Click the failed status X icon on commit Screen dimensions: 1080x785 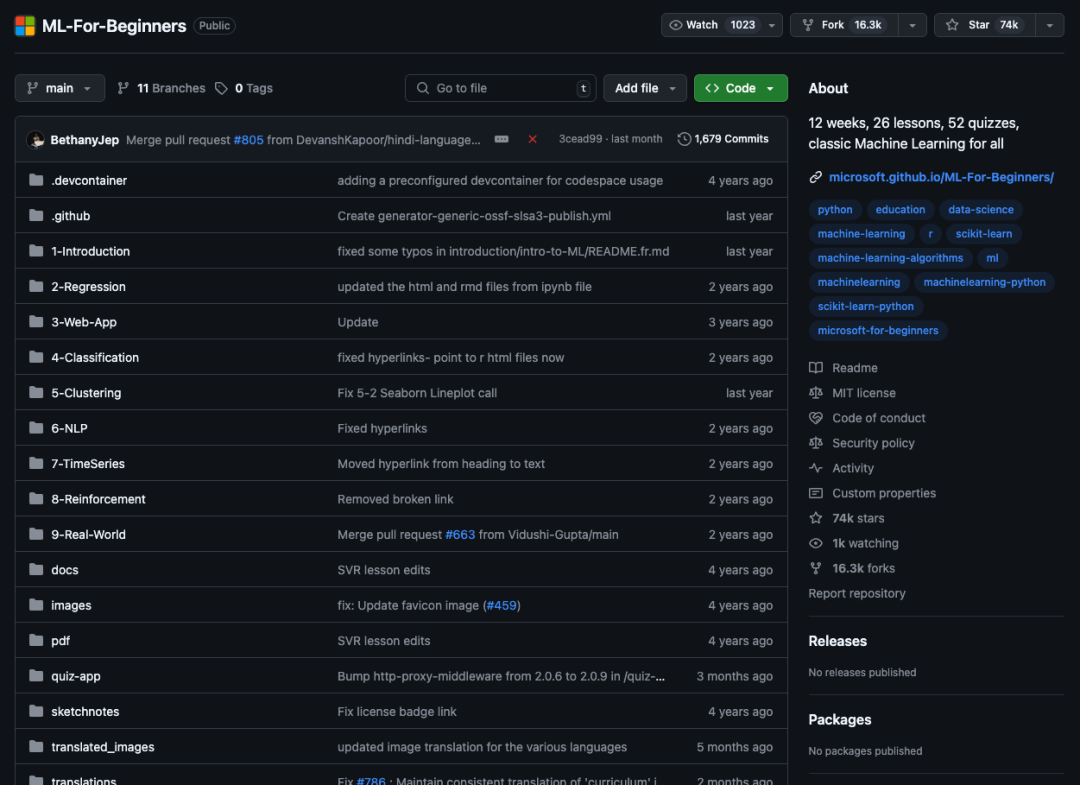pyautogui.click(x=532, y=139)
